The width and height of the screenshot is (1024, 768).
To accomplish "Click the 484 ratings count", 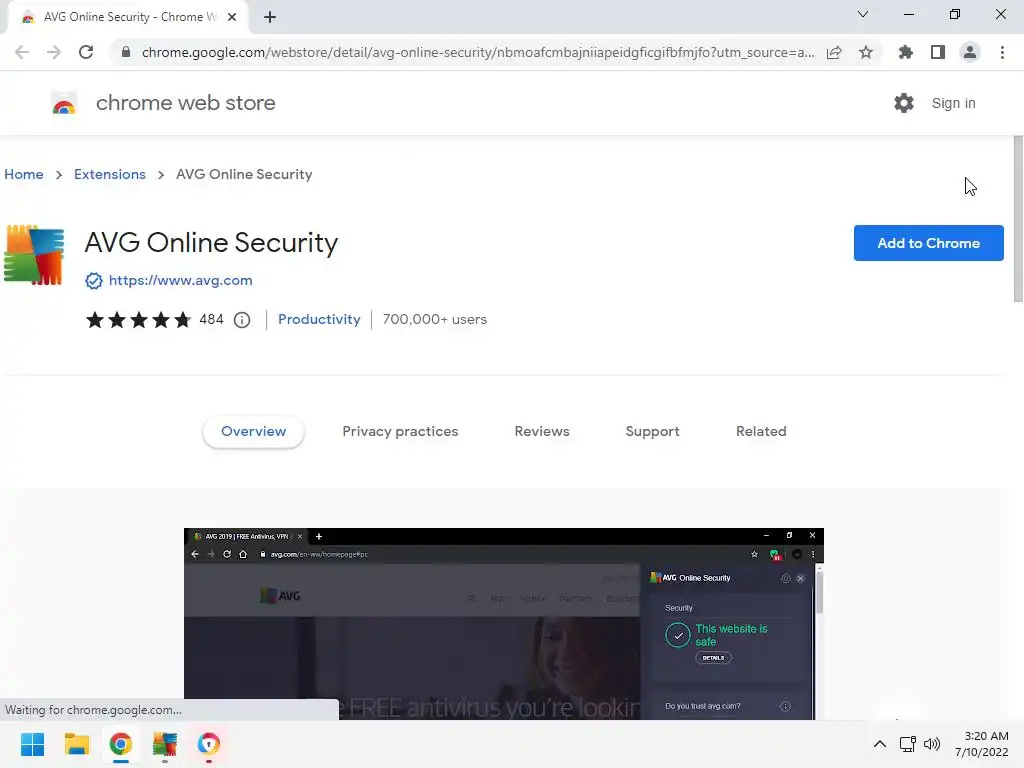I will [211, 319].
